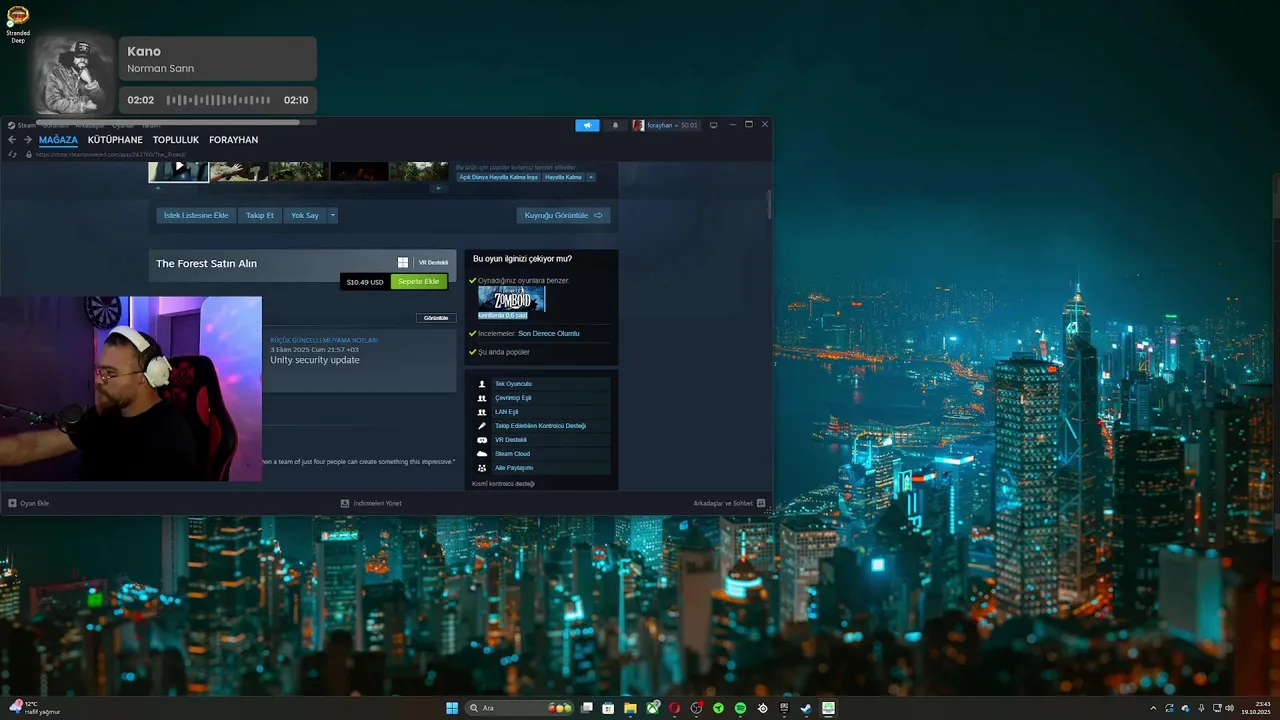
Task: Open Epic Games from the taskbar
Action: (x=784, y=708)
